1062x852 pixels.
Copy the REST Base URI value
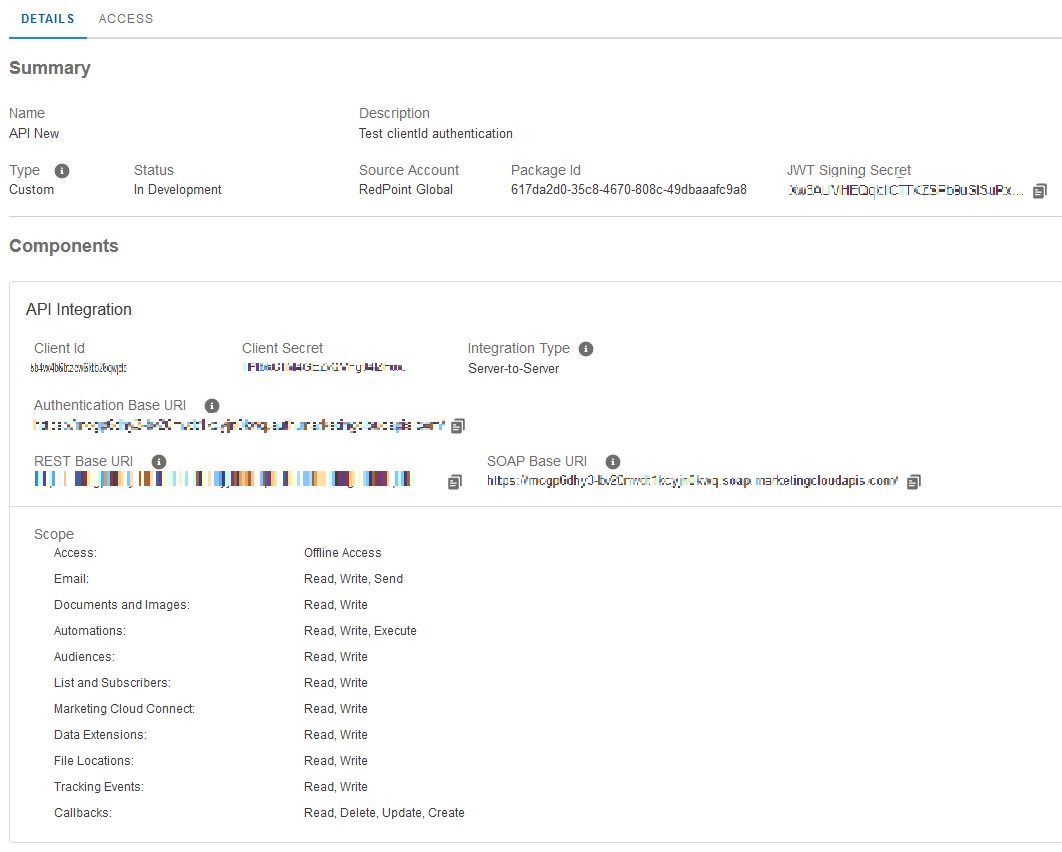pos(455,482)
